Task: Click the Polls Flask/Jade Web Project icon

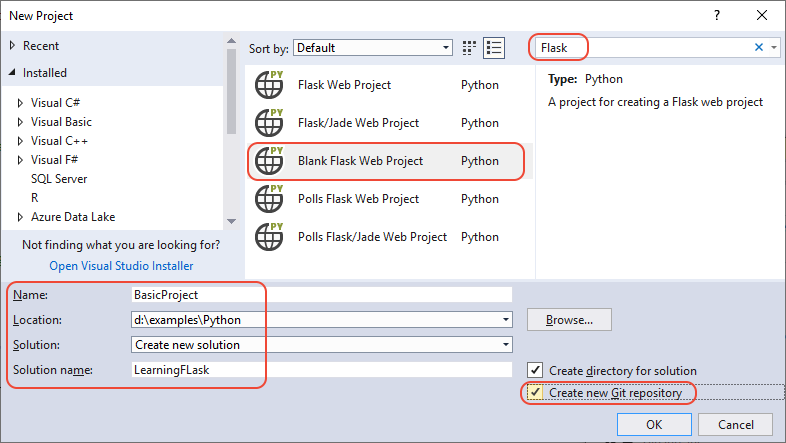Action: coord(270,237)
